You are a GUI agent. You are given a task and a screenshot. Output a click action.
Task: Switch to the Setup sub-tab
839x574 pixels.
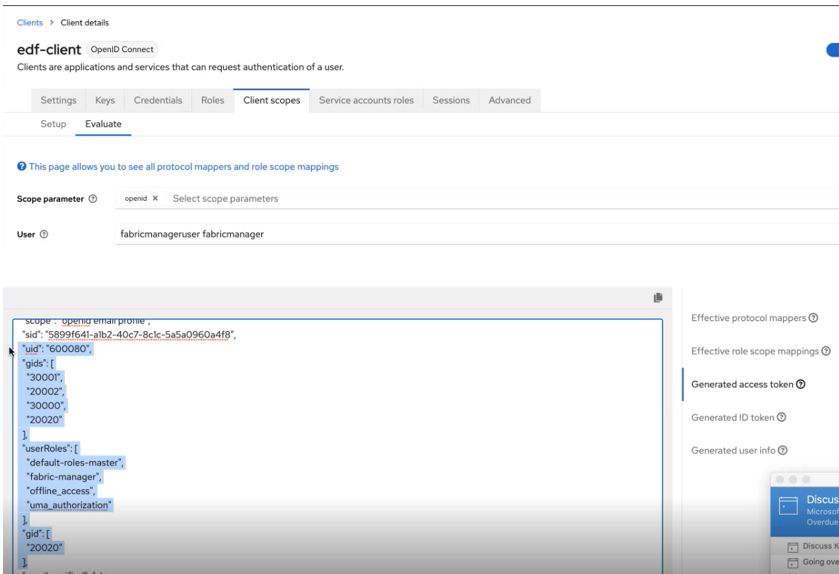point(53,124)
